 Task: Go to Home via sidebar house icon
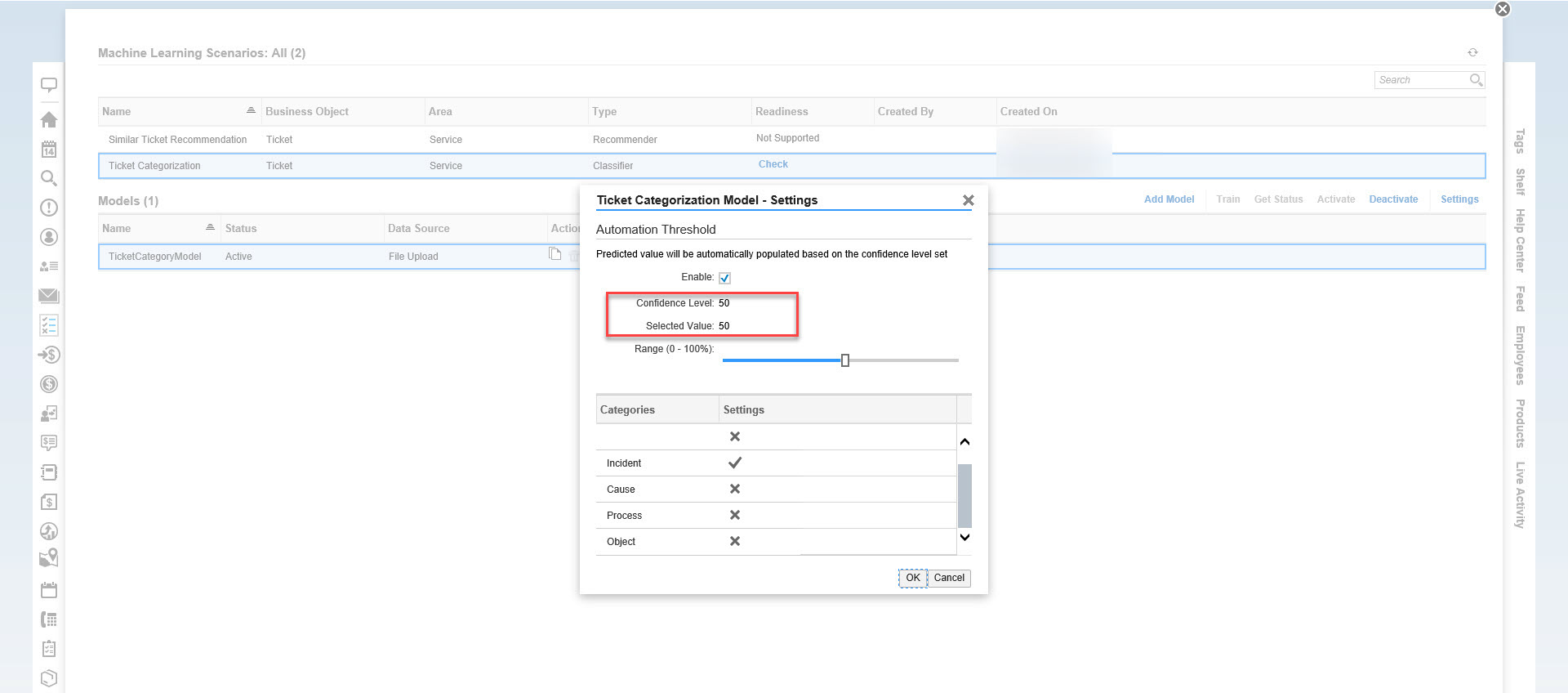point(49,119)
